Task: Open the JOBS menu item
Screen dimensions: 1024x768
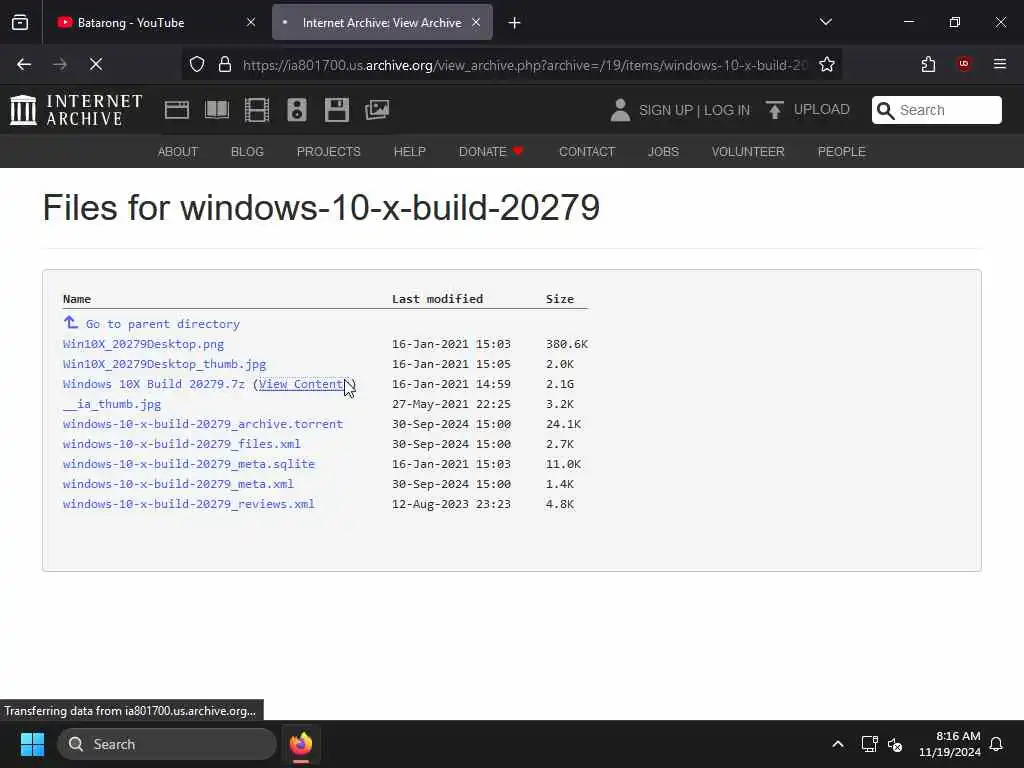Action: point(664,152)
